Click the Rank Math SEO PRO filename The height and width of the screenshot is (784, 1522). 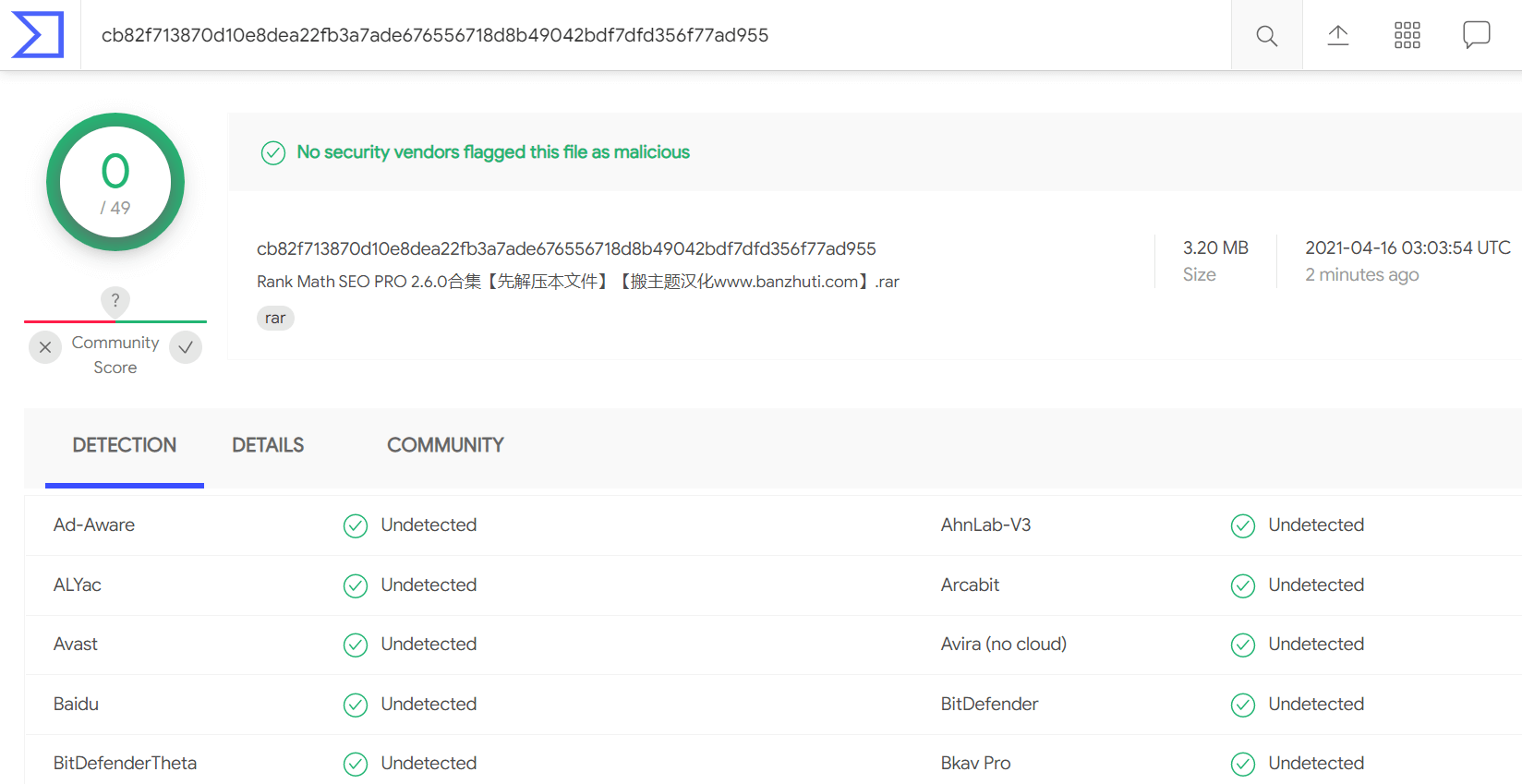(x=578, y=282)
